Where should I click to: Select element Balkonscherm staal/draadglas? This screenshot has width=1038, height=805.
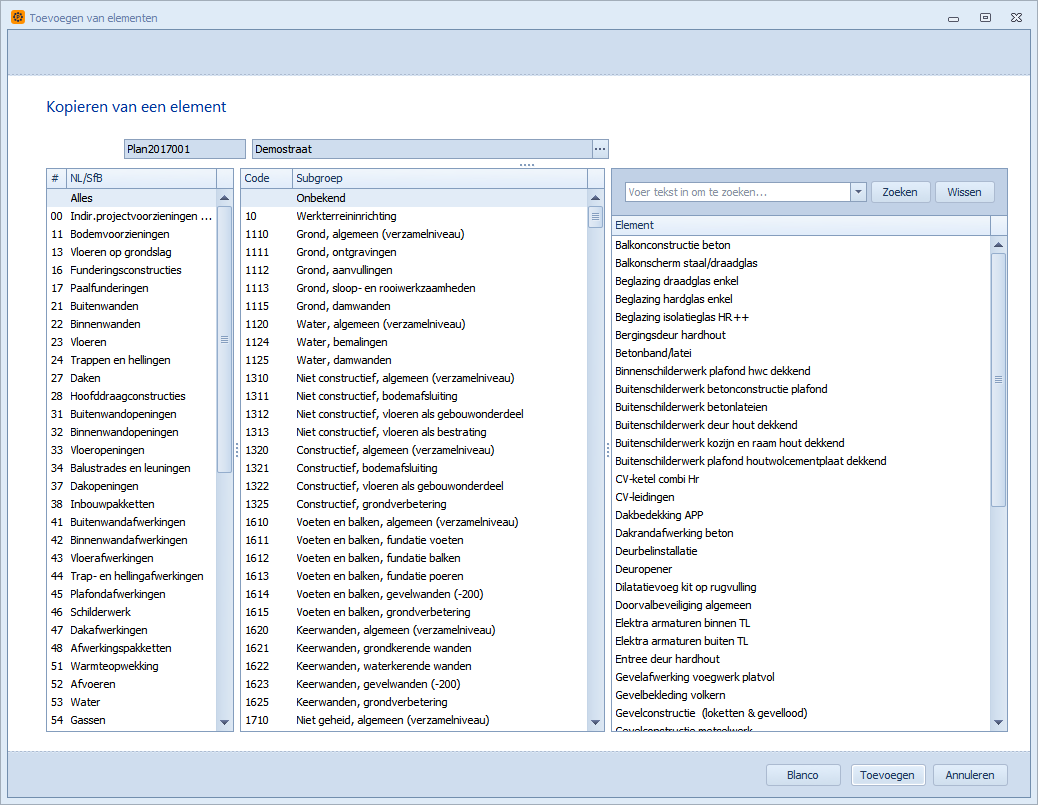(x=801, y=263)
